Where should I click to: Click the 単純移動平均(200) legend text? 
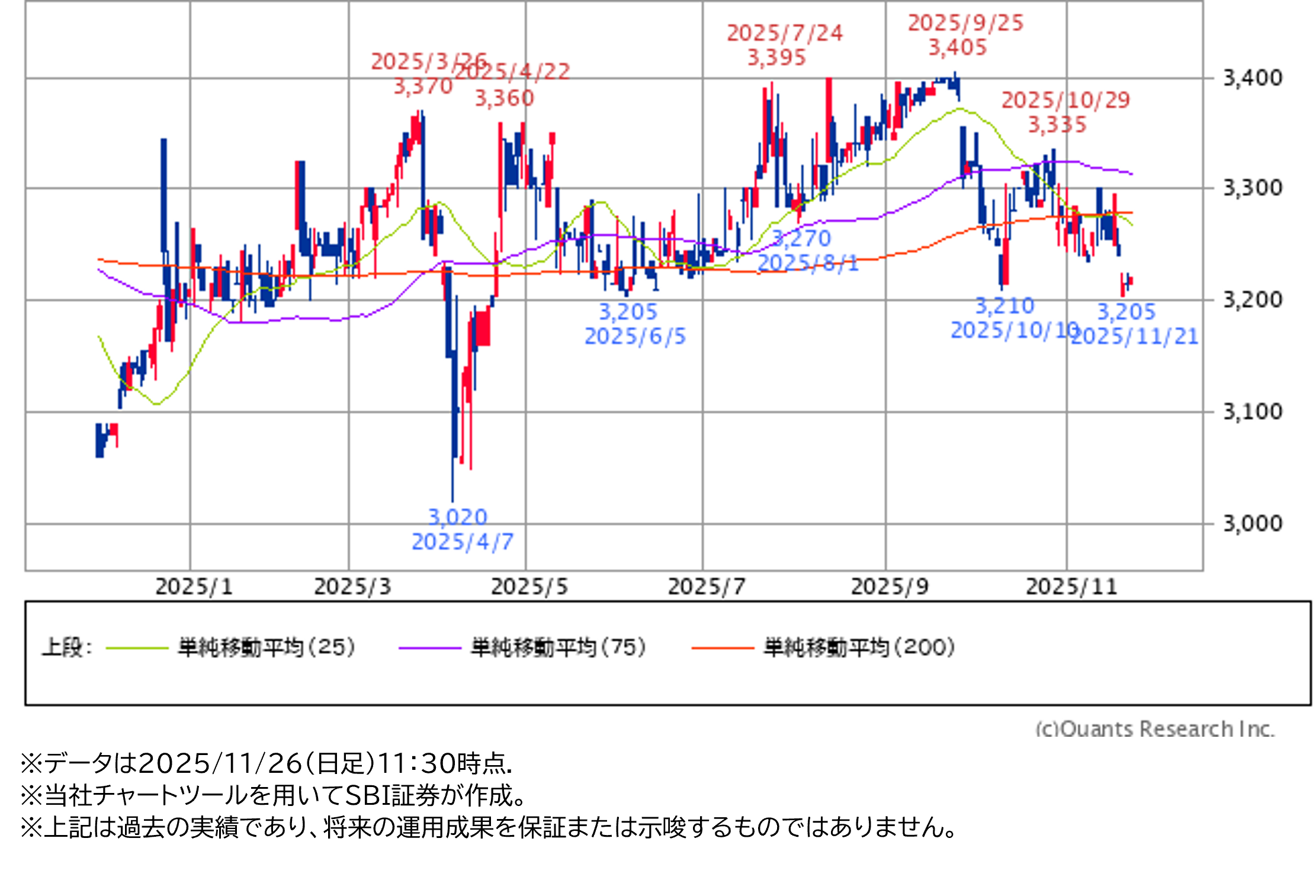coord(859,647)
